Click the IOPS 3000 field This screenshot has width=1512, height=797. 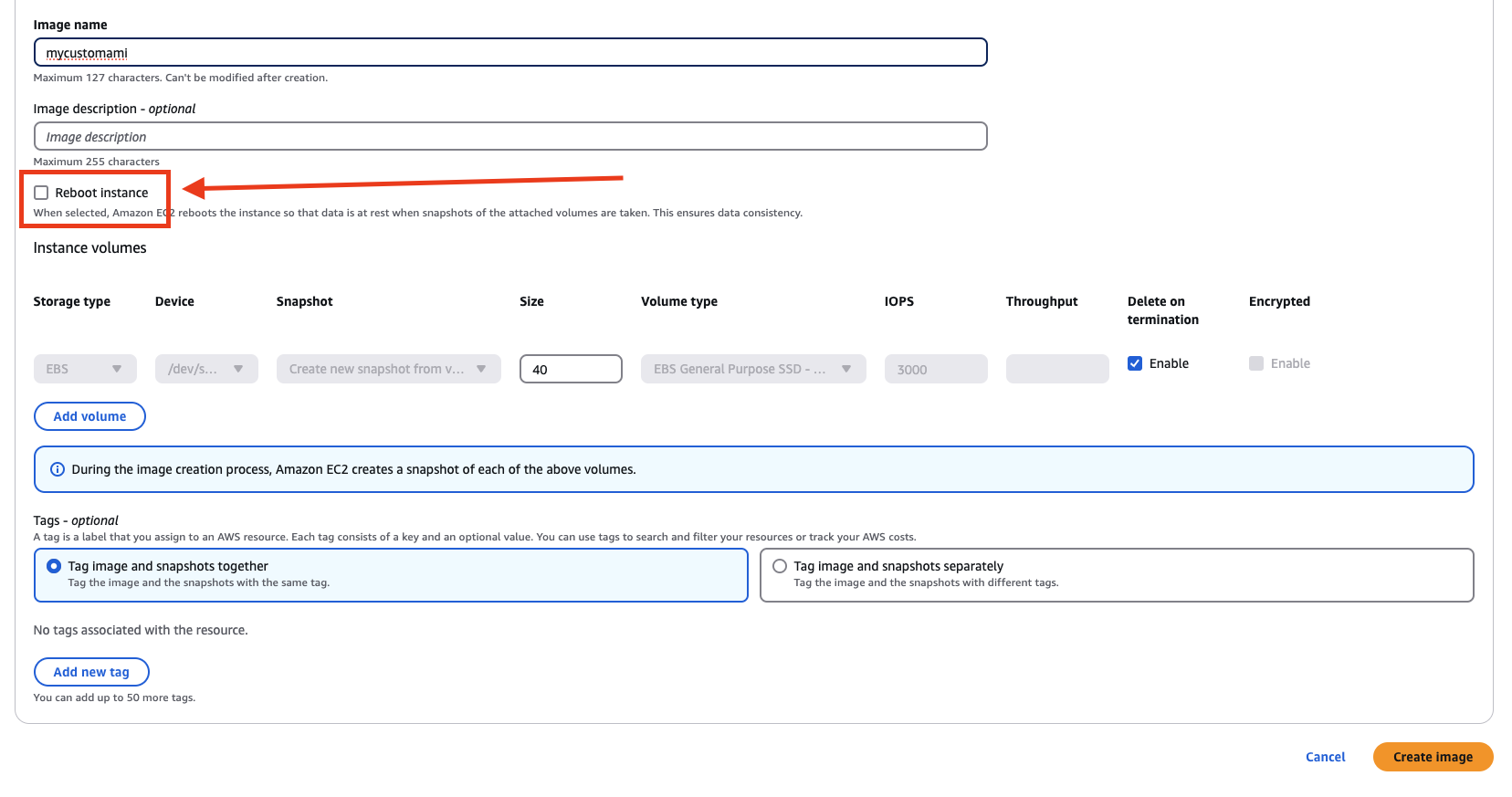935,370
